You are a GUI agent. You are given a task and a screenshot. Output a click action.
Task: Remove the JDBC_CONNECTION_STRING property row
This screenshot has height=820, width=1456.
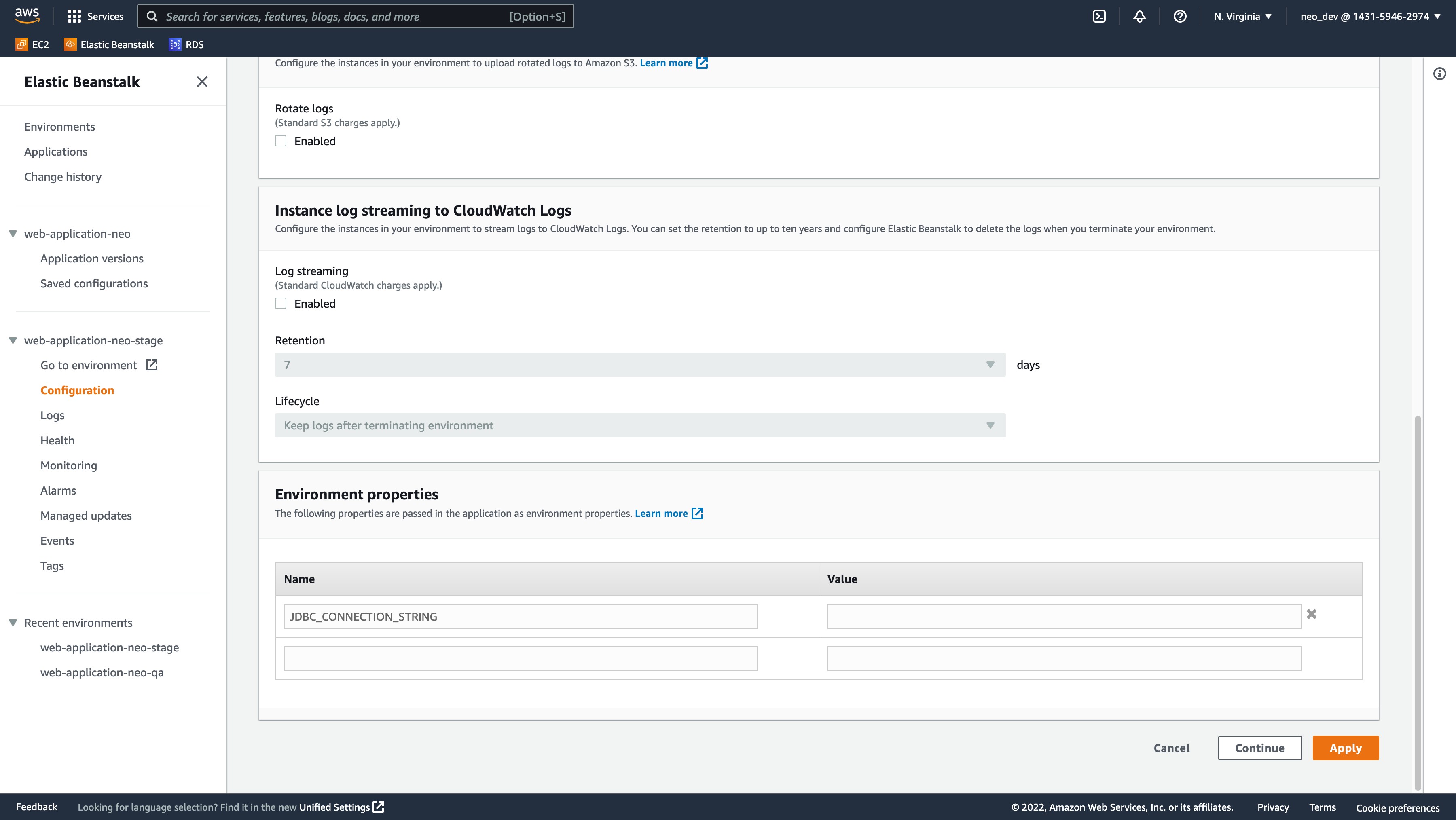pos(1312,614)
